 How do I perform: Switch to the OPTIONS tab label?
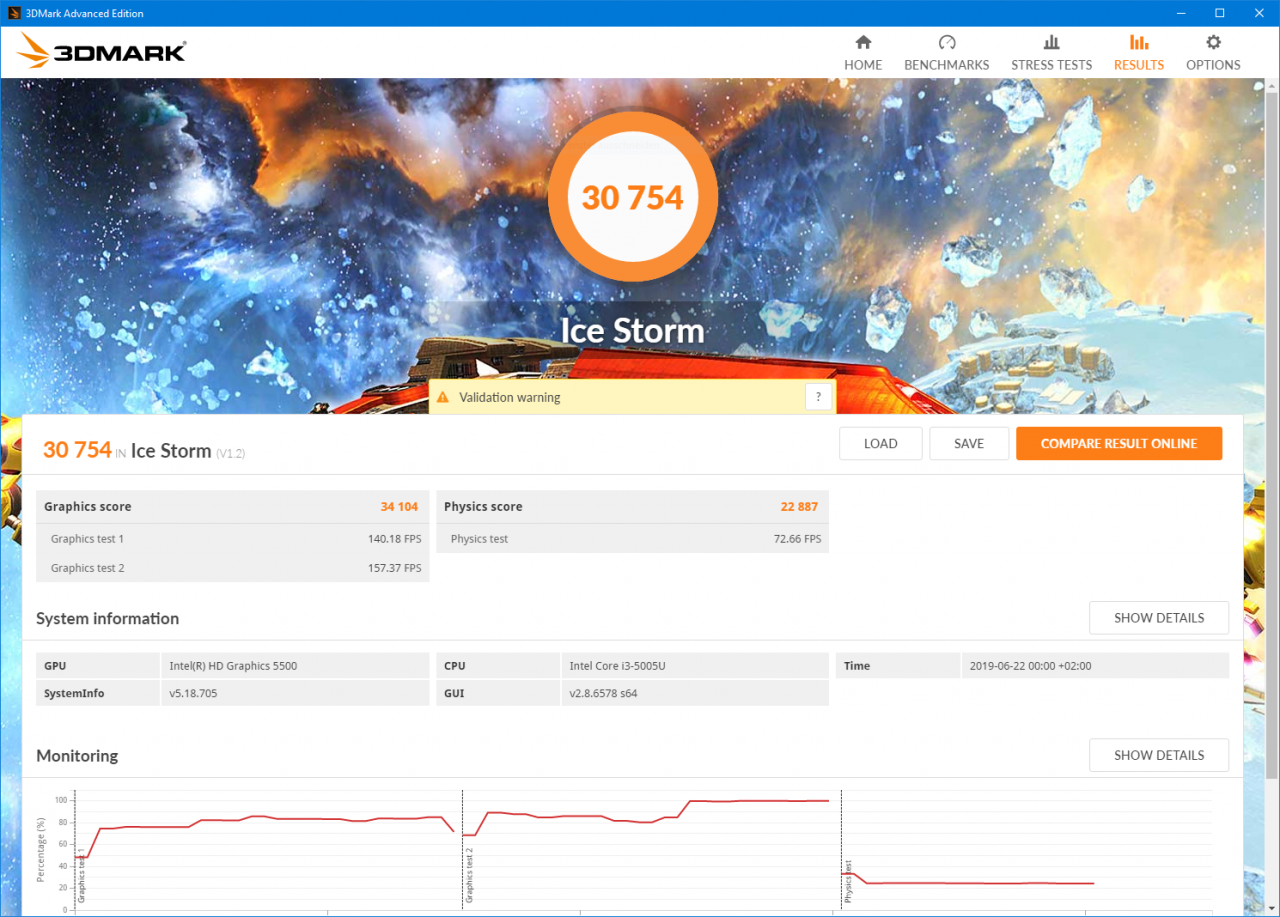click(x=1213, y=65)
